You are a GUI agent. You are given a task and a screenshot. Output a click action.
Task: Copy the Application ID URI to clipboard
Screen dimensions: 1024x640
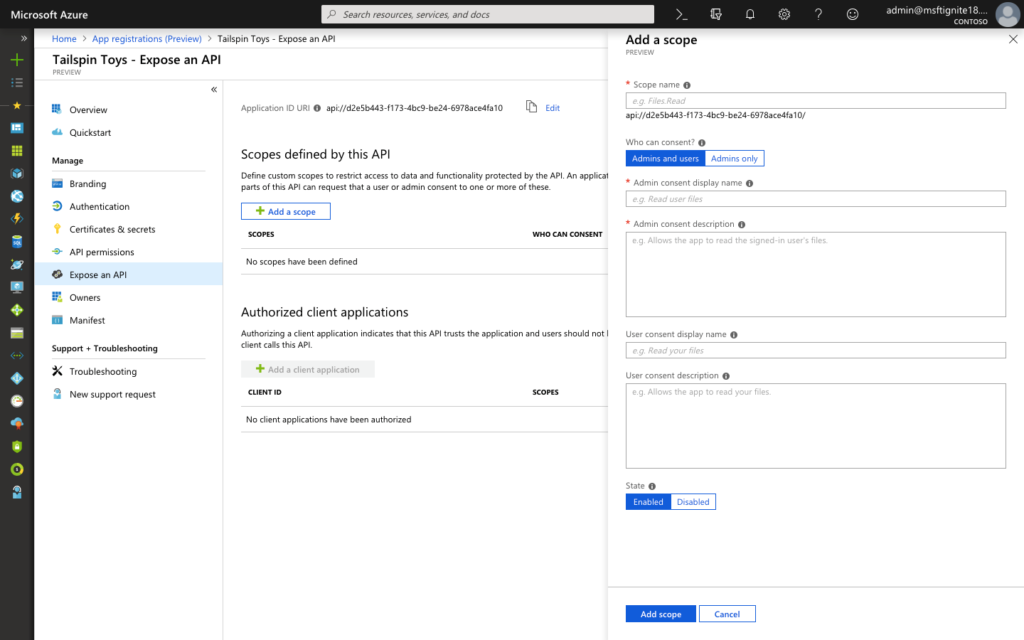(x=531, y=107)
